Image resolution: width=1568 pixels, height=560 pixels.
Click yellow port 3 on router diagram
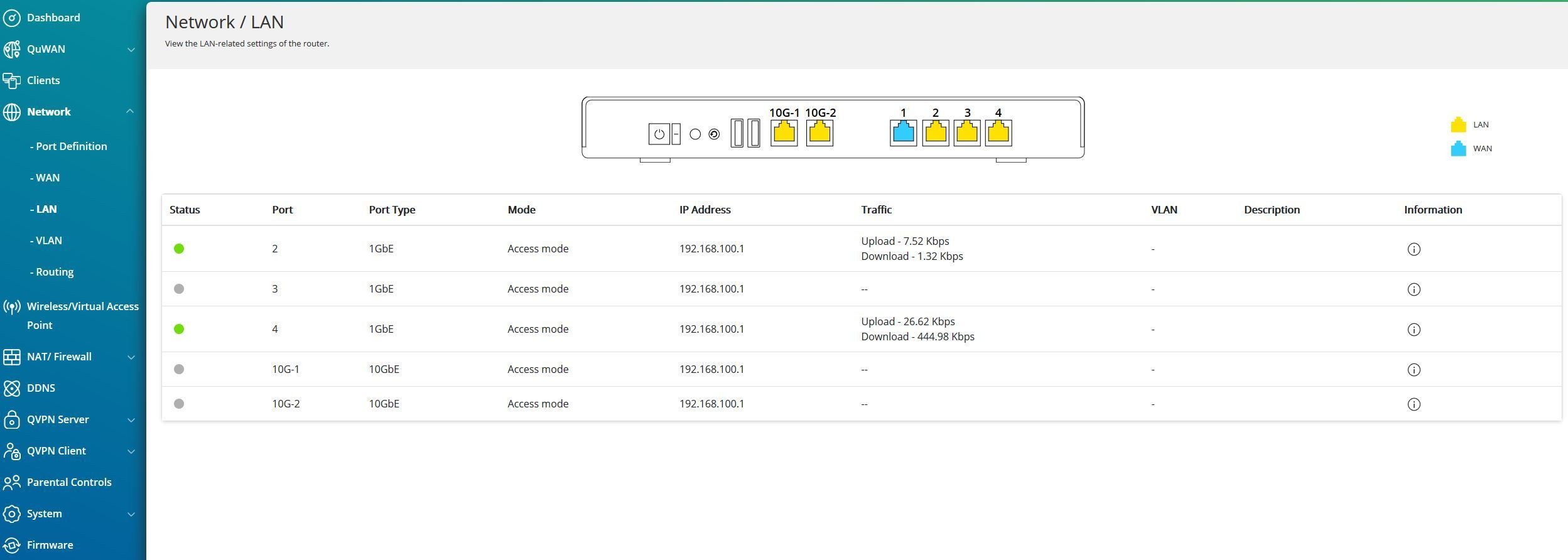(967, 132)
